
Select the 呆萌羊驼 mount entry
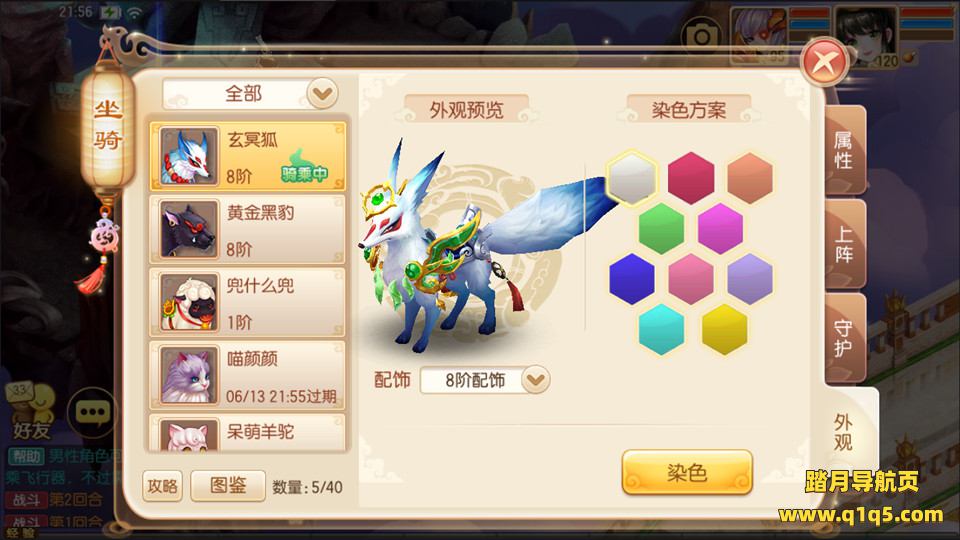tap(248, 433)
